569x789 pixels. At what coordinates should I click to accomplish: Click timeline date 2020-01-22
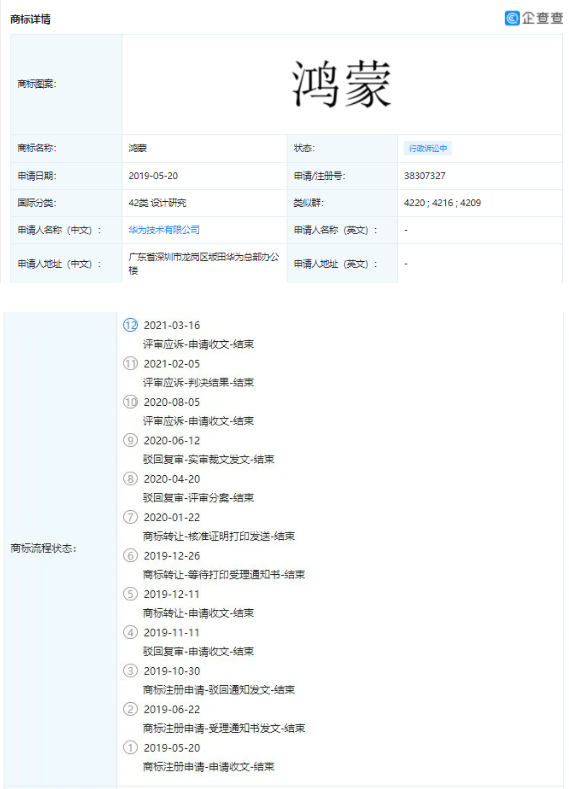[172, 517]
